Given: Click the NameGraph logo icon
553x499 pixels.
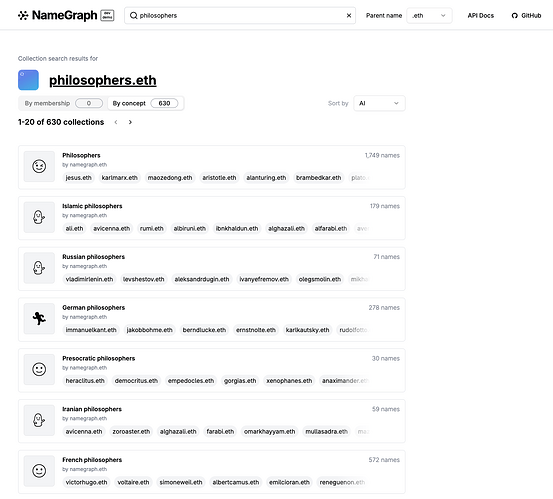Looking at the screenshot, I should click(23, 16).
